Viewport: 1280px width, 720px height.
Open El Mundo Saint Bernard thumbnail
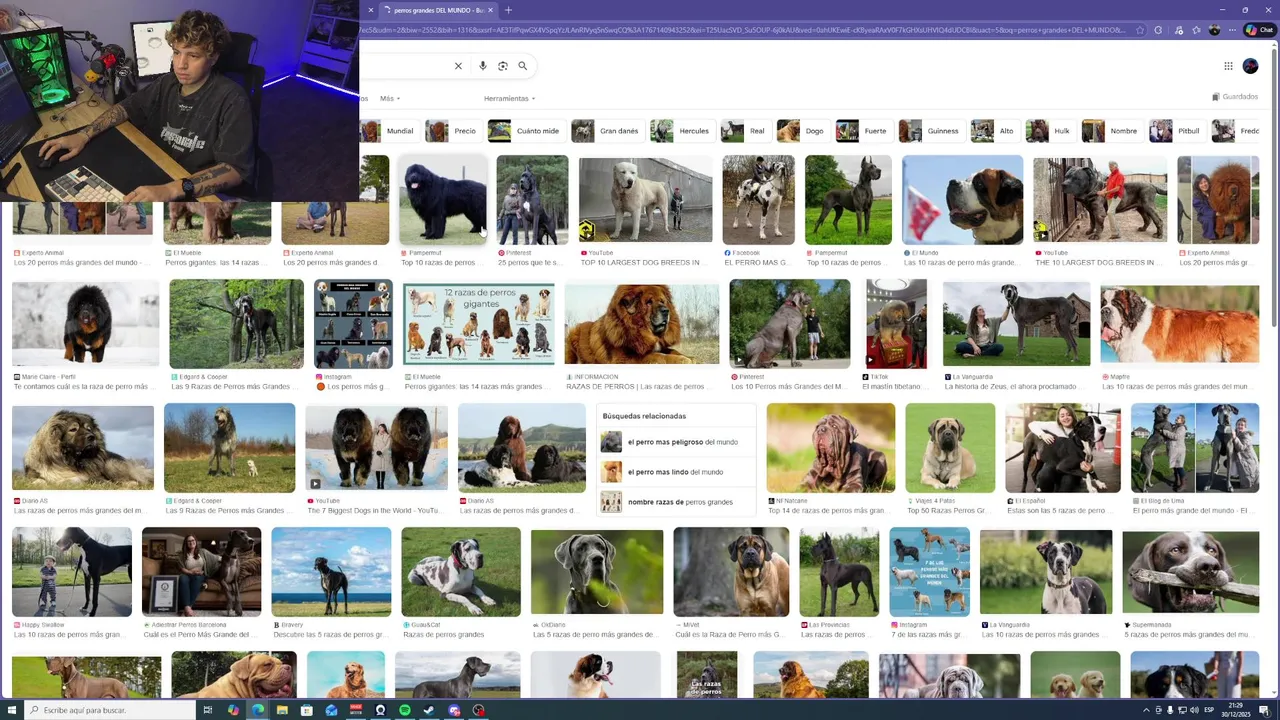point(962,200)
